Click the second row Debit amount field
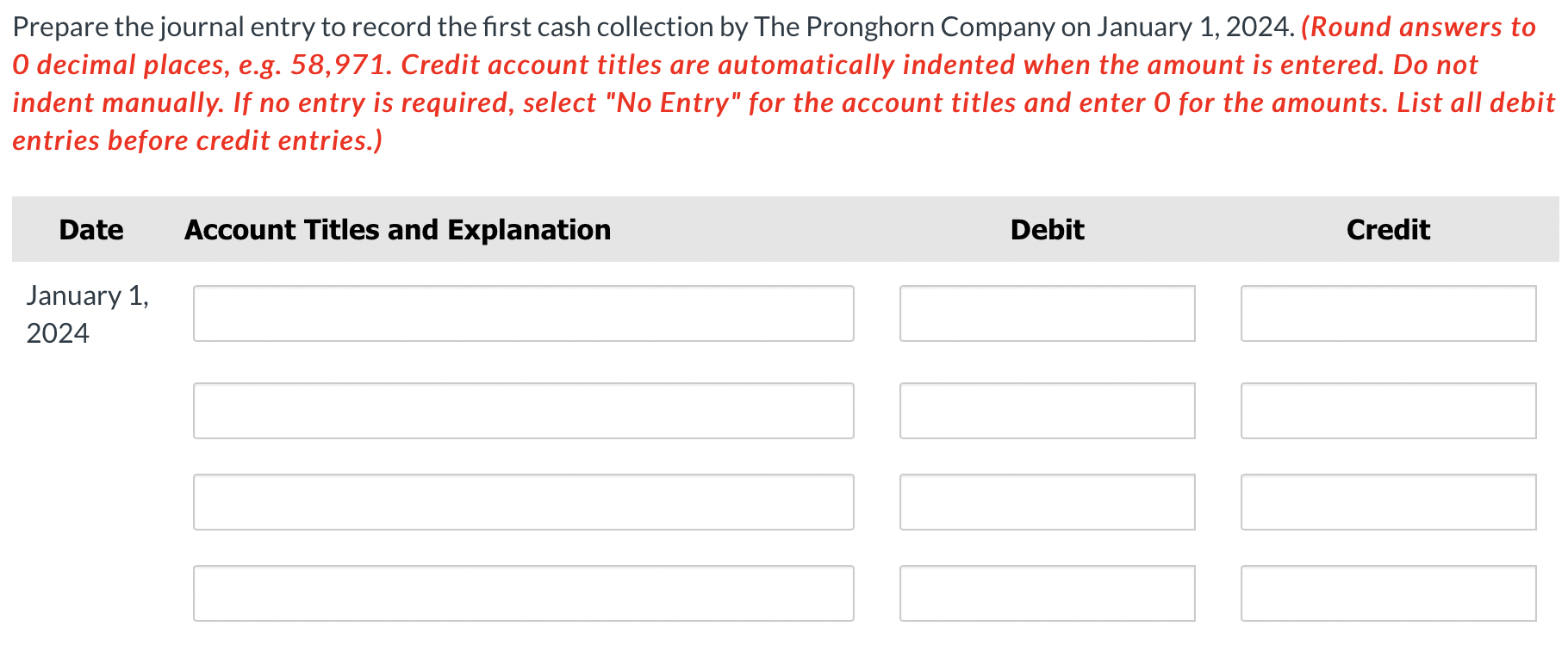The height and width of the screenshot is (670, 1568). (1047, 411)
